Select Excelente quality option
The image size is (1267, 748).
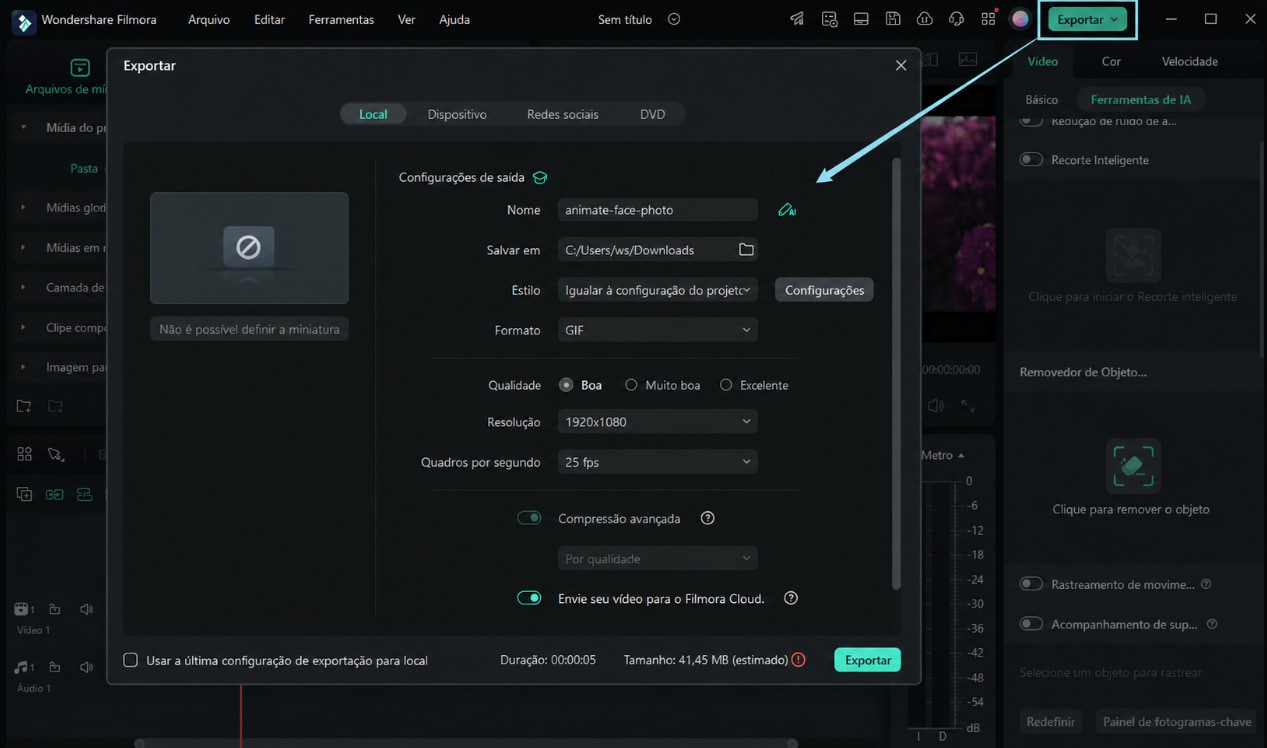(x=726, y=385)
